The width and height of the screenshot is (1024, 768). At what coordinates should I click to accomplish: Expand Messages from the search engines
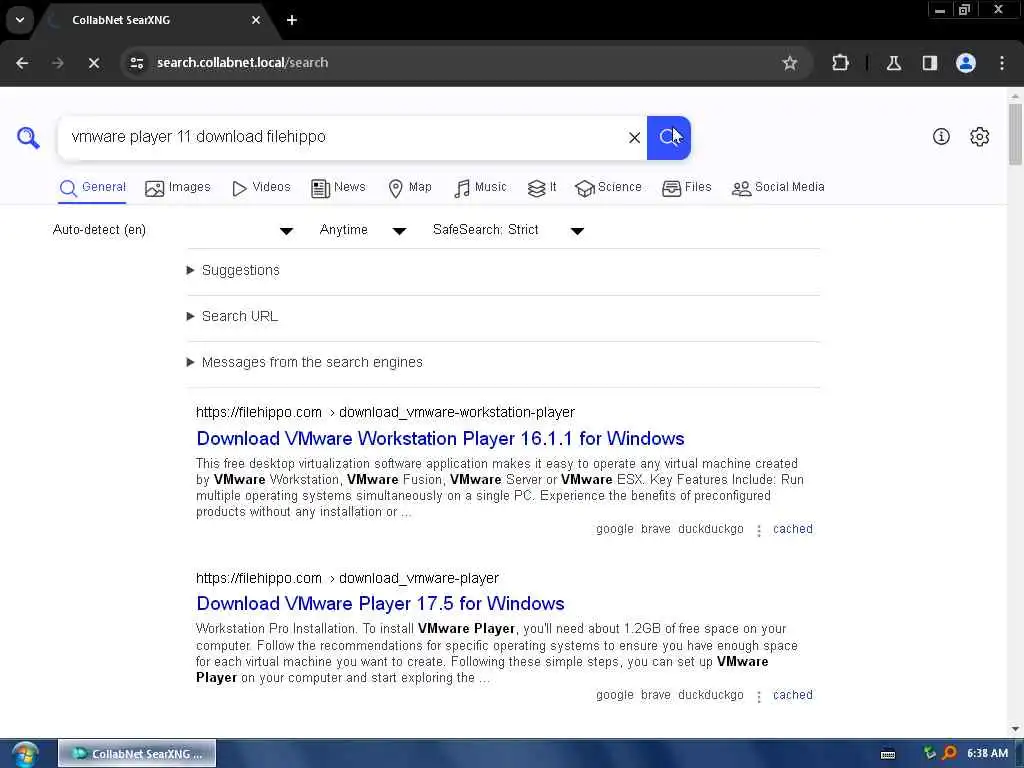tap(305, 362)
